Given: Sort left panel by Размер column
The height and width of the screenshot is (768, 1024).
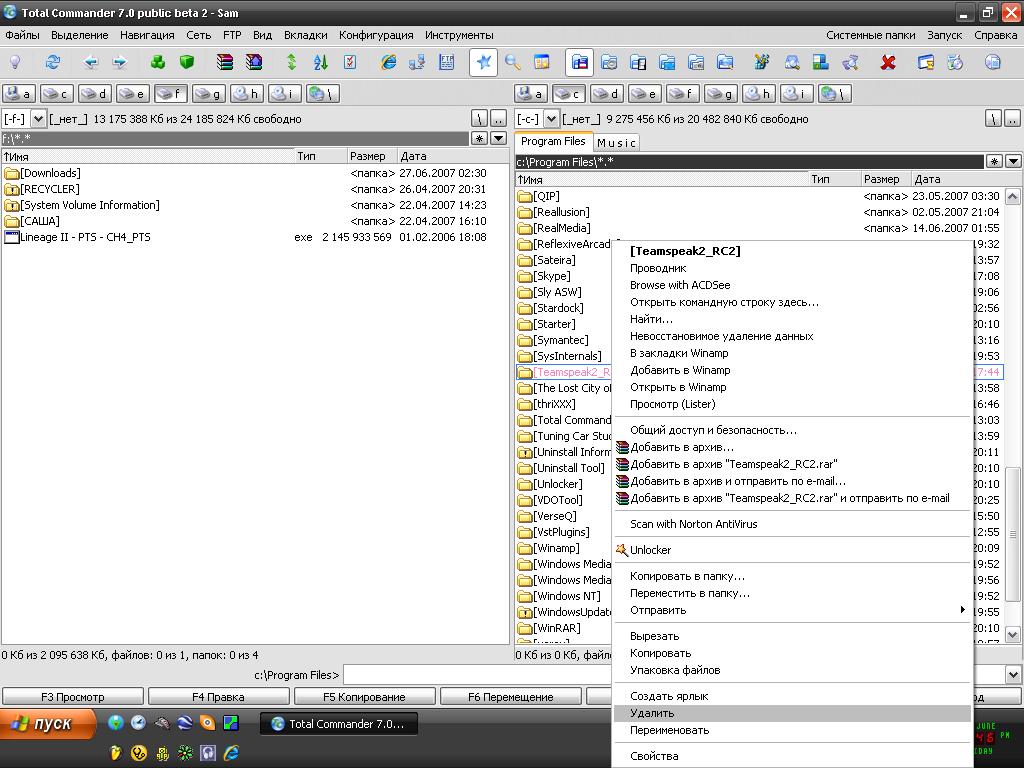Looking at the screenshot, I should [372, 156].
